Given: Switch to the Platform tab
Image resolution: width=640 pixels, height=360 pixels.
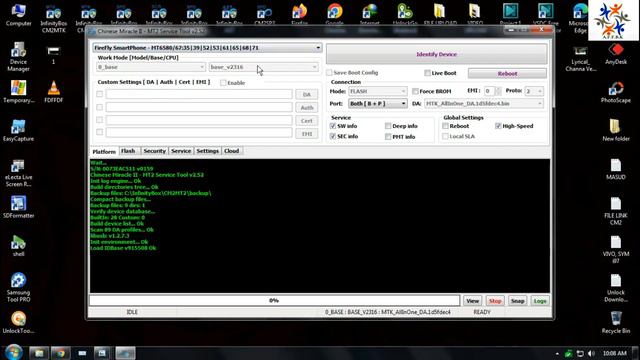Looking at the screenshot, I should click(104, 151).
